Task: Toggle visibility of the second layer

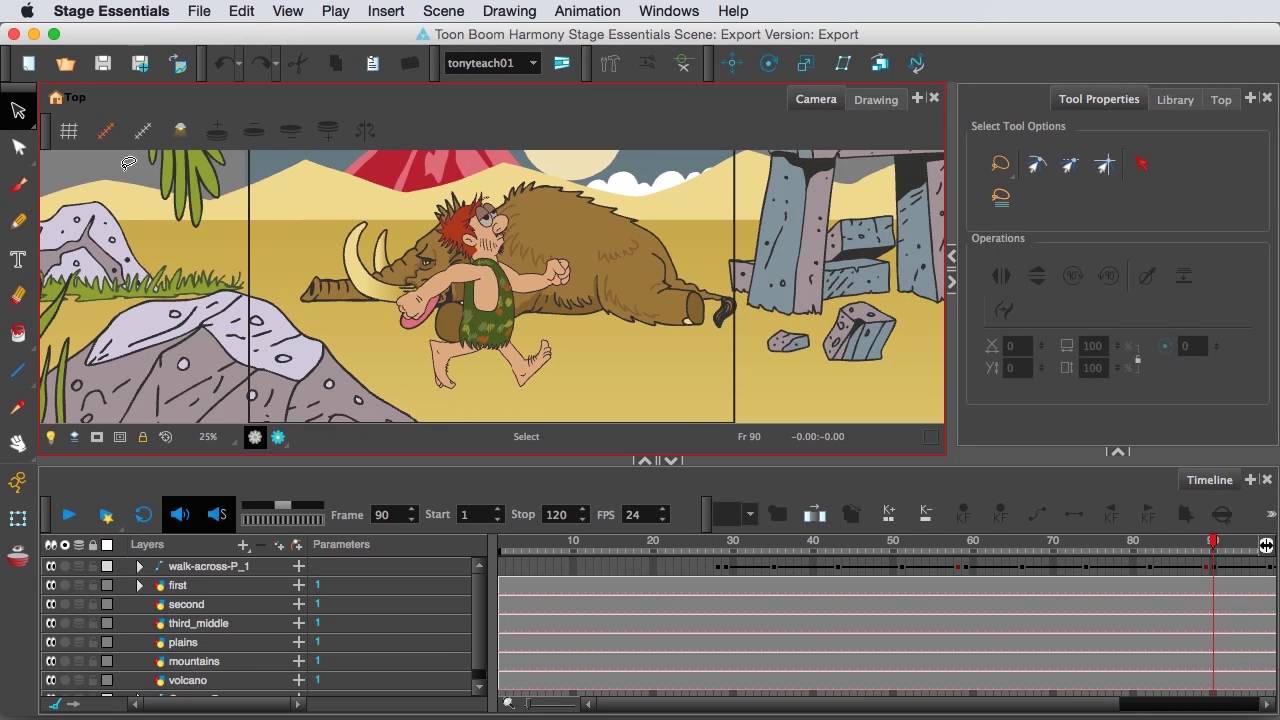Action: point(50,604)
